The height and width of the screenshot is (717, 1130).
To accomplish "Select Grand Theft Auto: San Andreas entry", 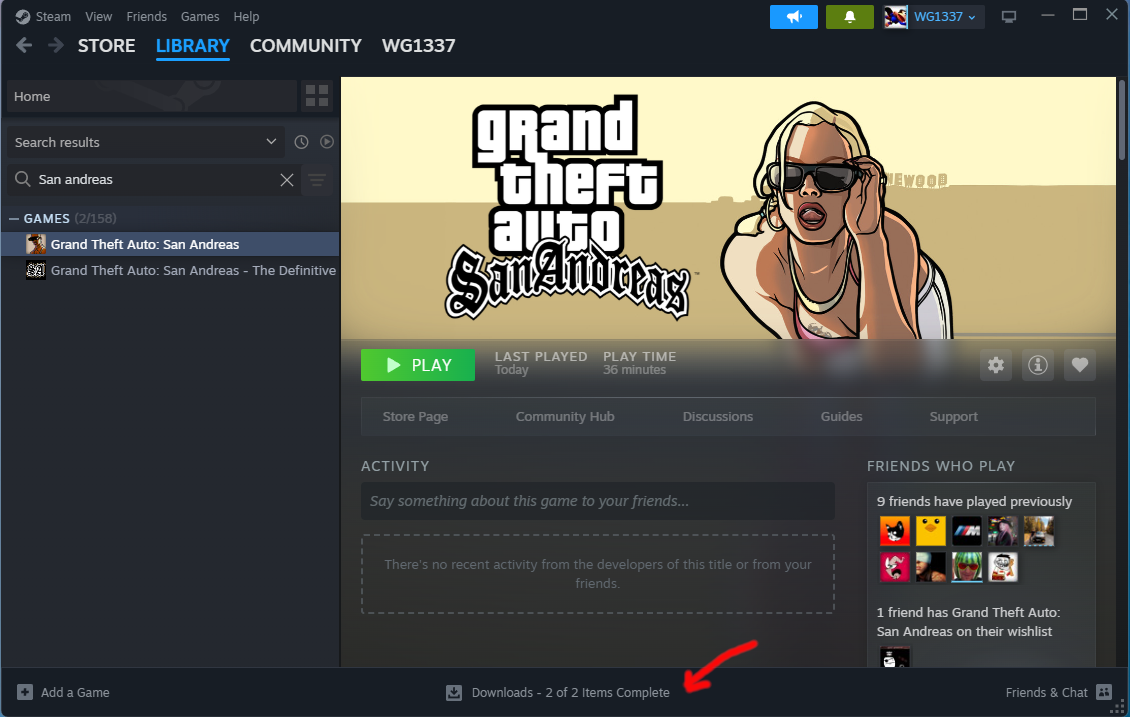I will [x=170, y=244].
